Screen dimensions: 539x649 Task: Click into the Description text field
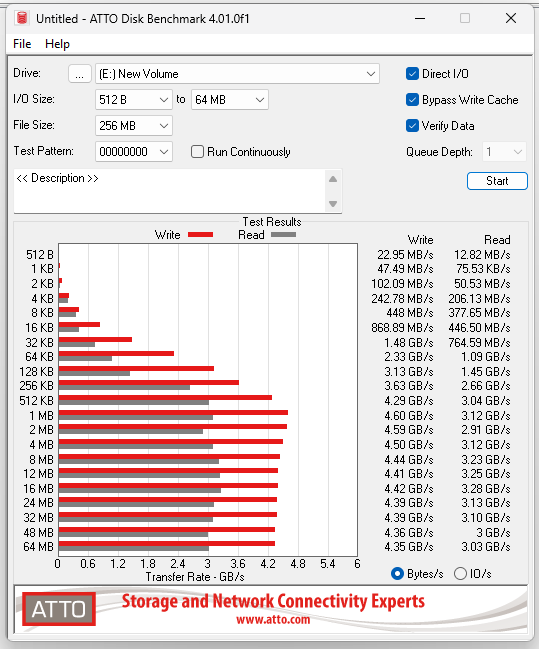pos(170,191)
